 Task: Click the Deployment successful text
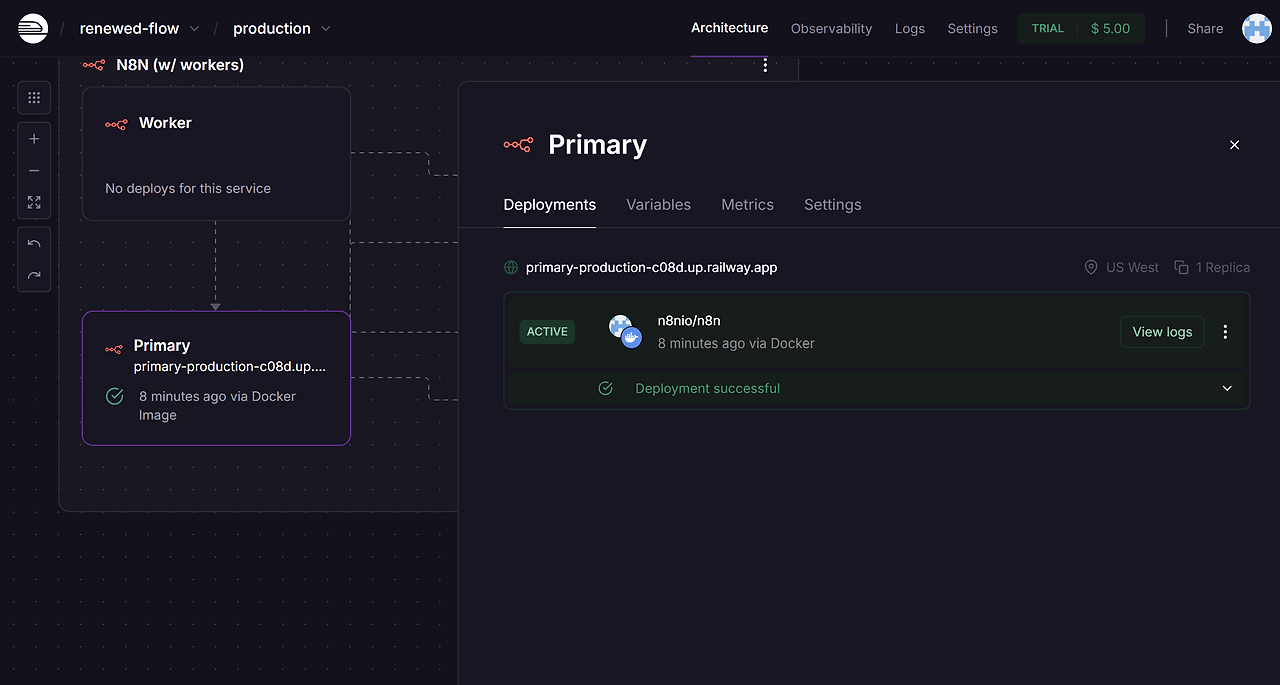tap(707, 388)
